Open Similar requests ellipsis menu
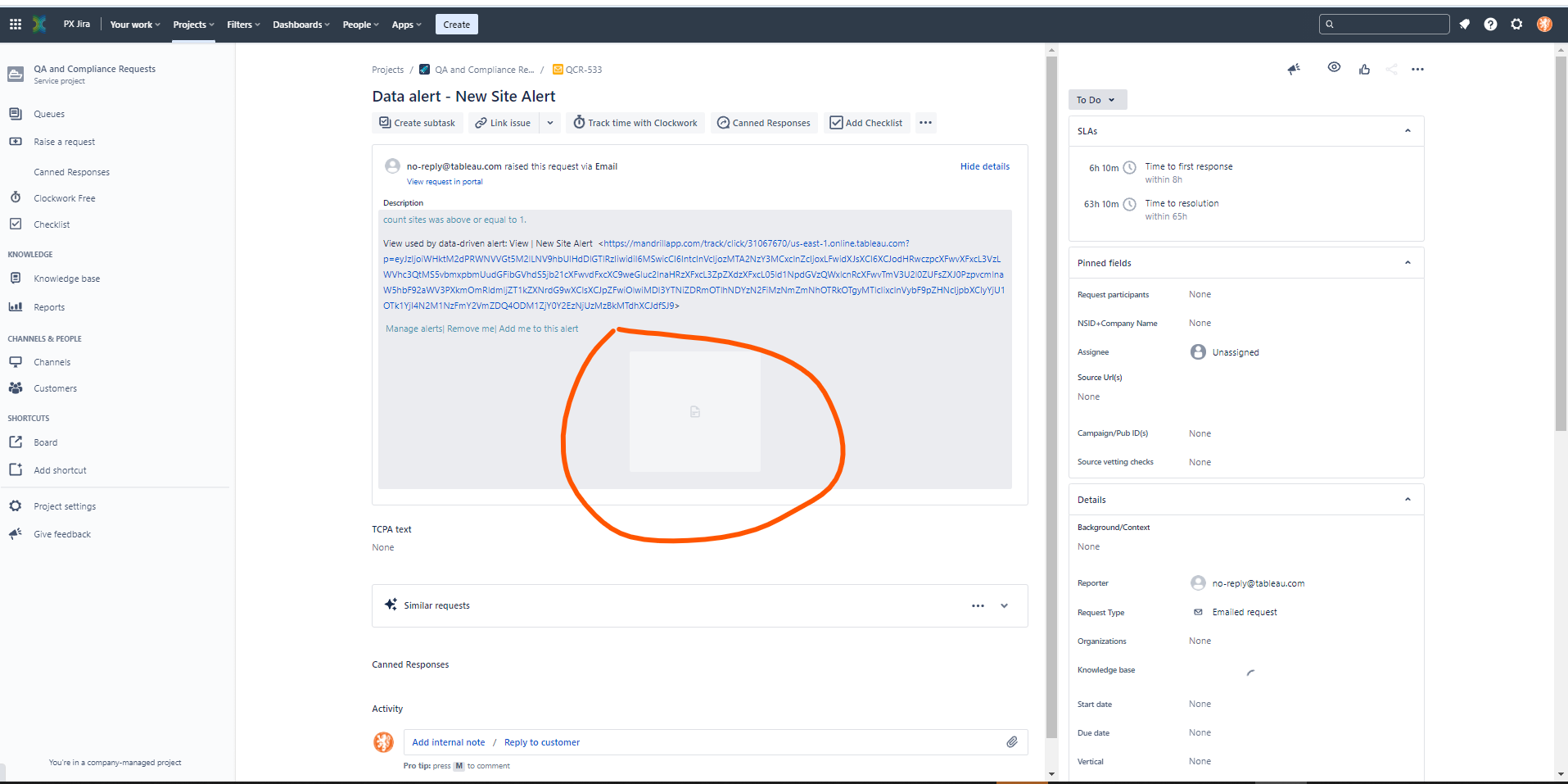The width and height of the screenshot is (1568, 784). (x=978, y=606)
